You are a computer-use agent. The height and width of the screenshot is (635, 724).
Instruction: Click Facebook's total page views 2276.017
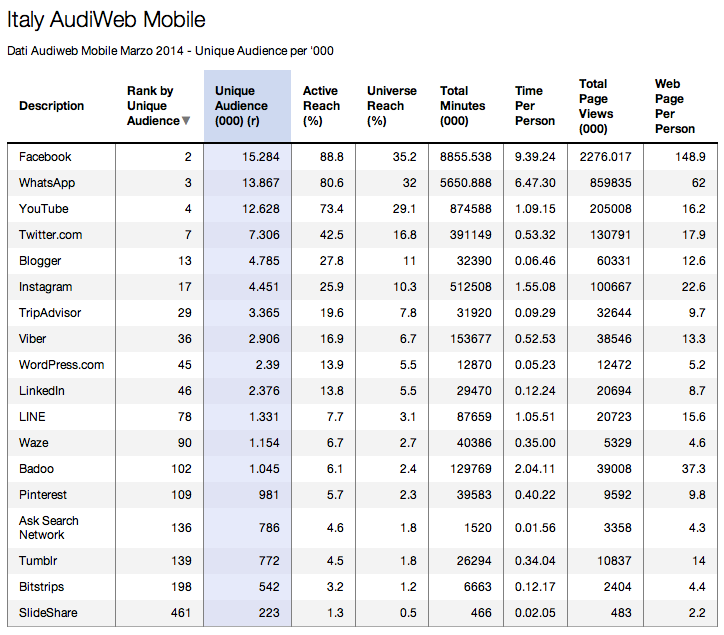[x=605, y=157]
